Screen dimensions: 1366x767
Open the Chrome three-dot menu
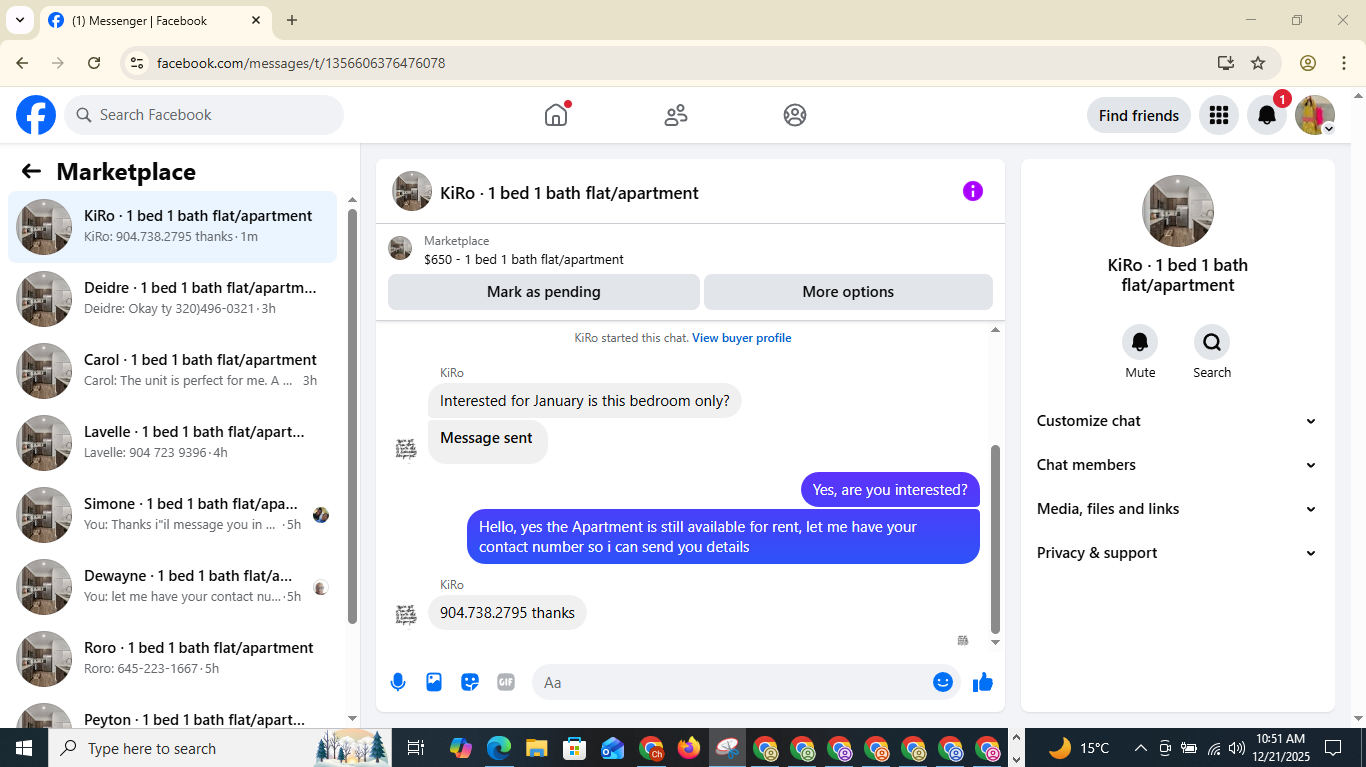(x=1344, y=63)
